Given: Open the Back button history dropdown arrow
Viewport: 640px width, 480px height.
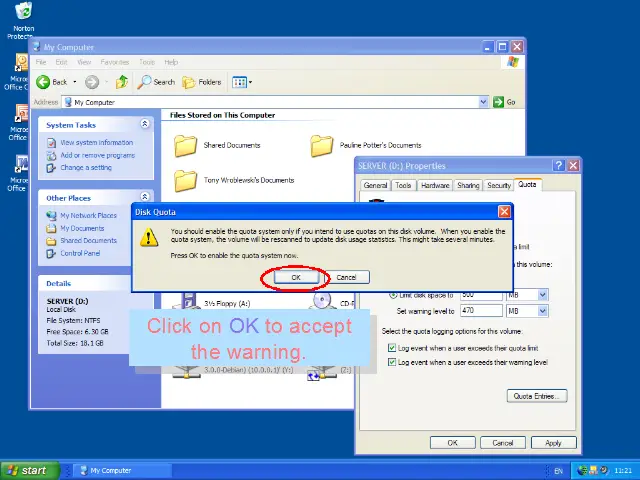Looking at the screenshot, I should 75,82.
